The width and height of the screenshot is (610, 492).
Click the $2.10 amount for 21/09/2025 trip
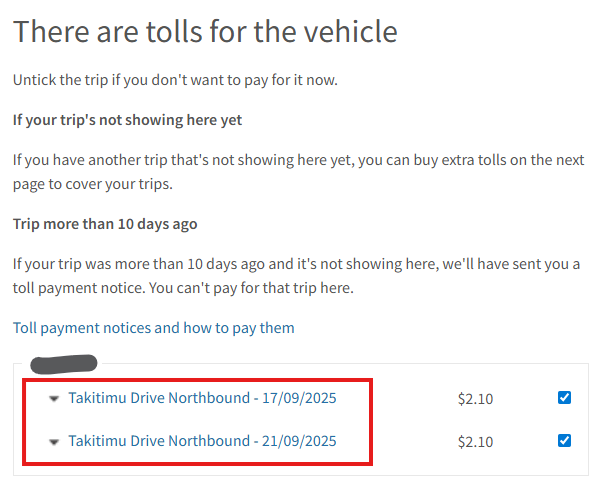tap(475, 441)
